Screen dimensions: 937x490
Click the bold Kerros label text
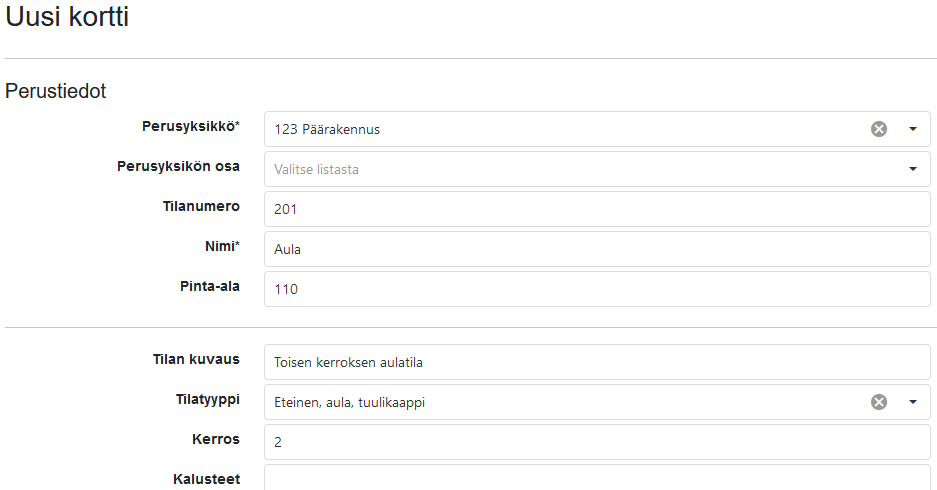[x=216, y=439]
